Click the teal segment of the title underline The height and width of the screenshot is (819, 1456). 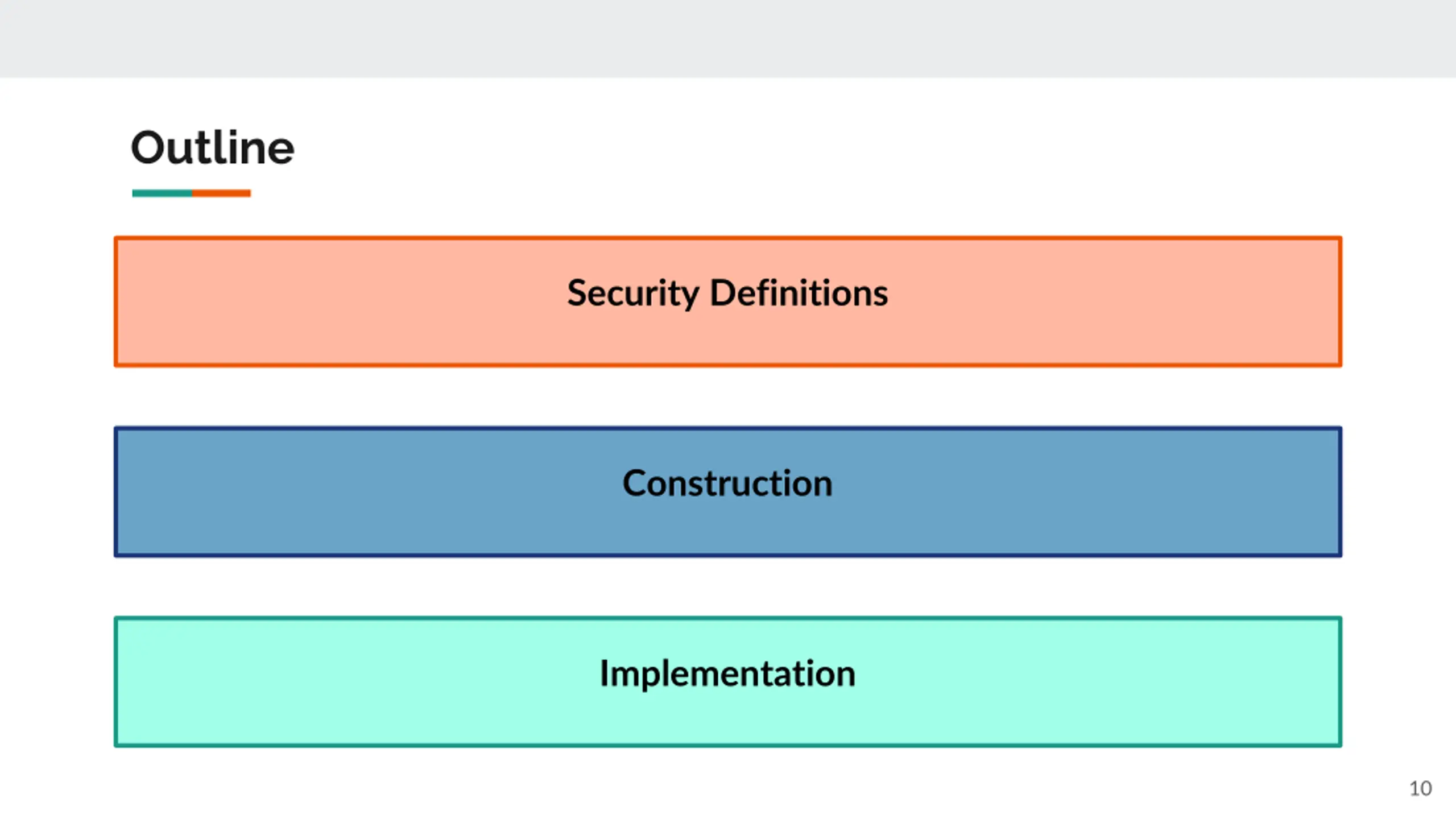tap(162, 193)
